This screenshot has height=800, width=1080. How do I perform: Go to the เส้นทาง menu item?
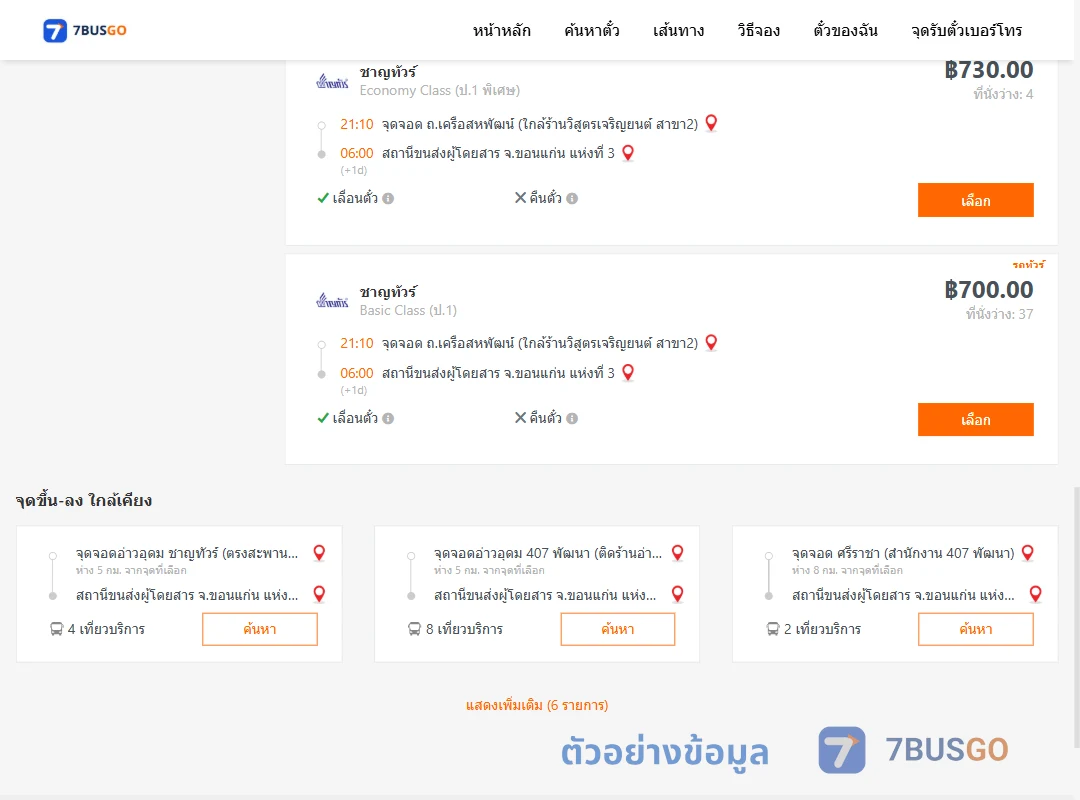(x=678, y=30)
